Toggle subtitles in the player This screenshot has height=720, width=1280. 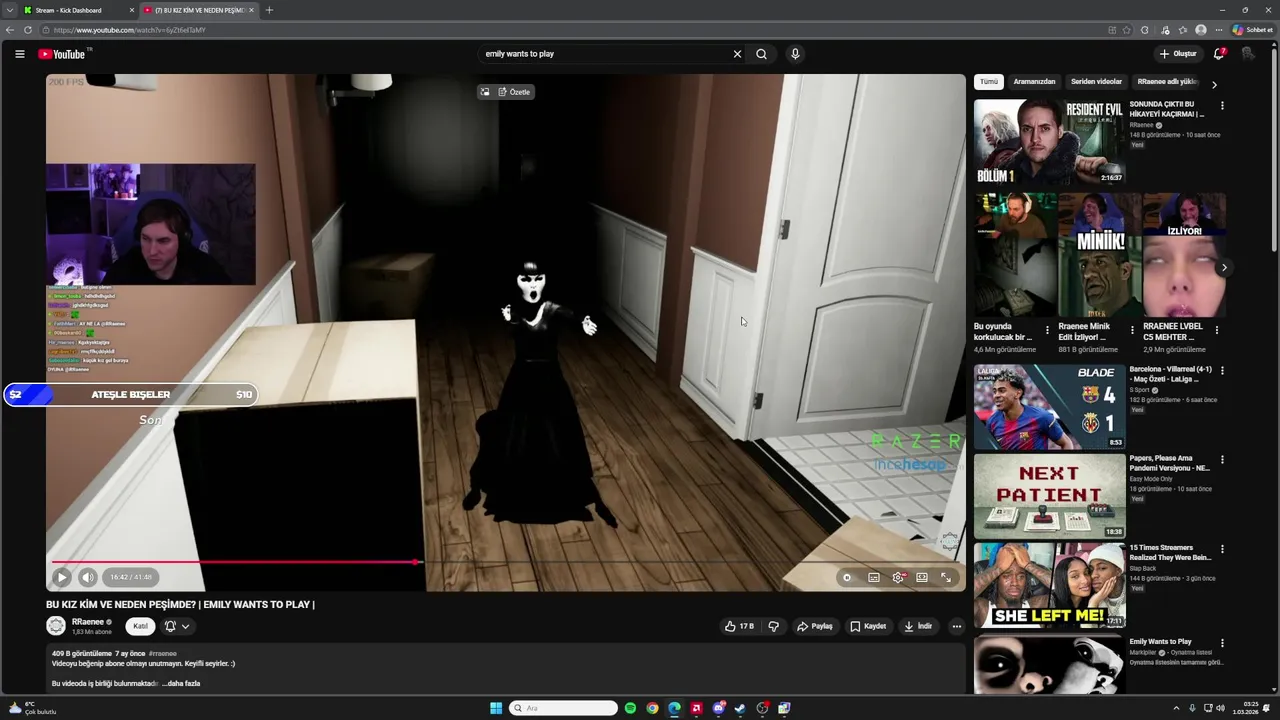(x=874, y=577)
